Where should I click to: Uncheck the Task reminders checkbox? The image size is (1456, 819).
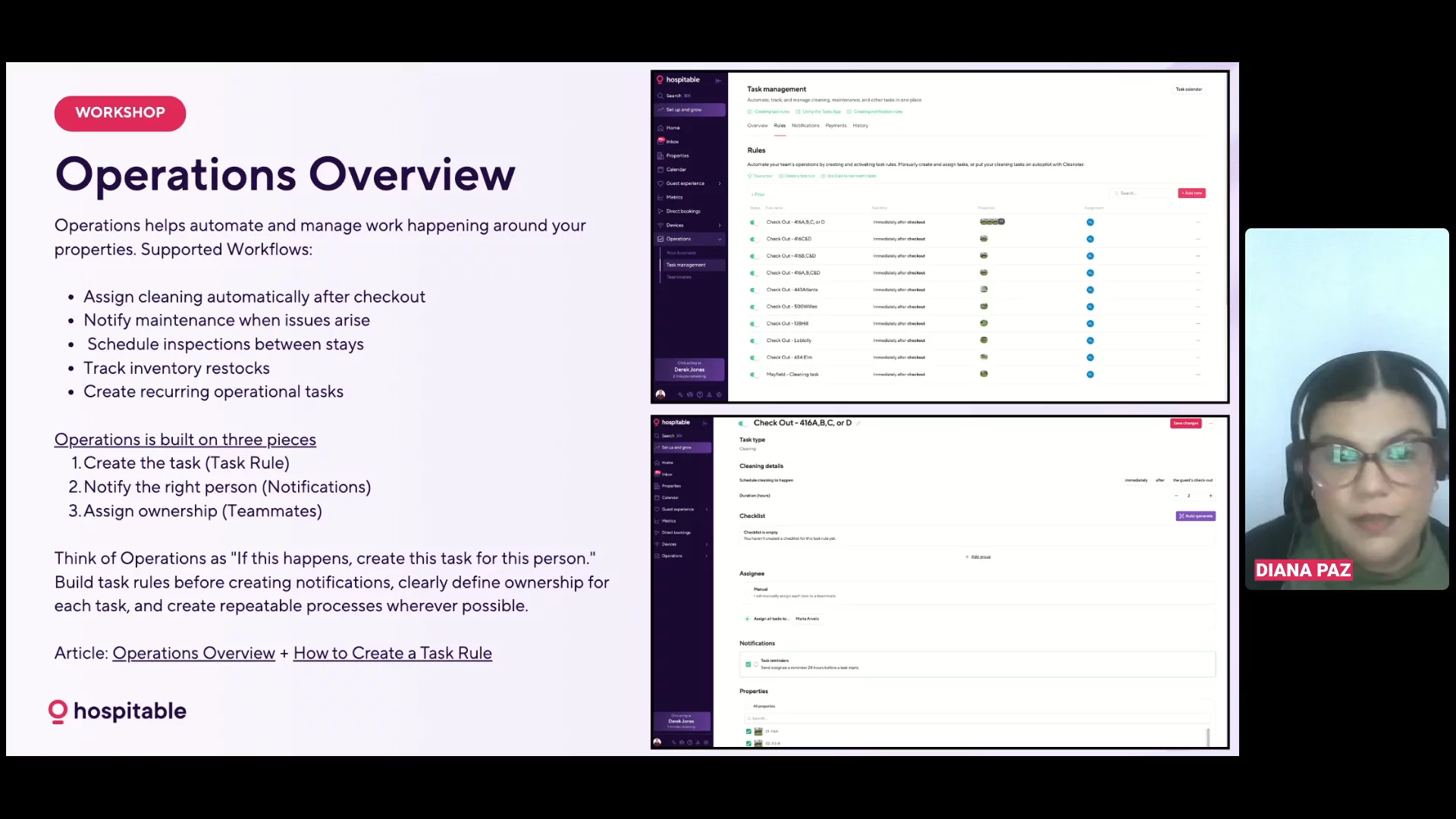pos(748,664)
